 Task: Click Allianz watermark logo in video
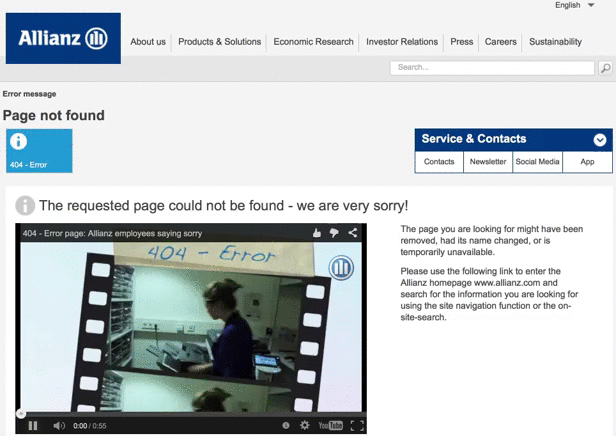click(341, 268)
